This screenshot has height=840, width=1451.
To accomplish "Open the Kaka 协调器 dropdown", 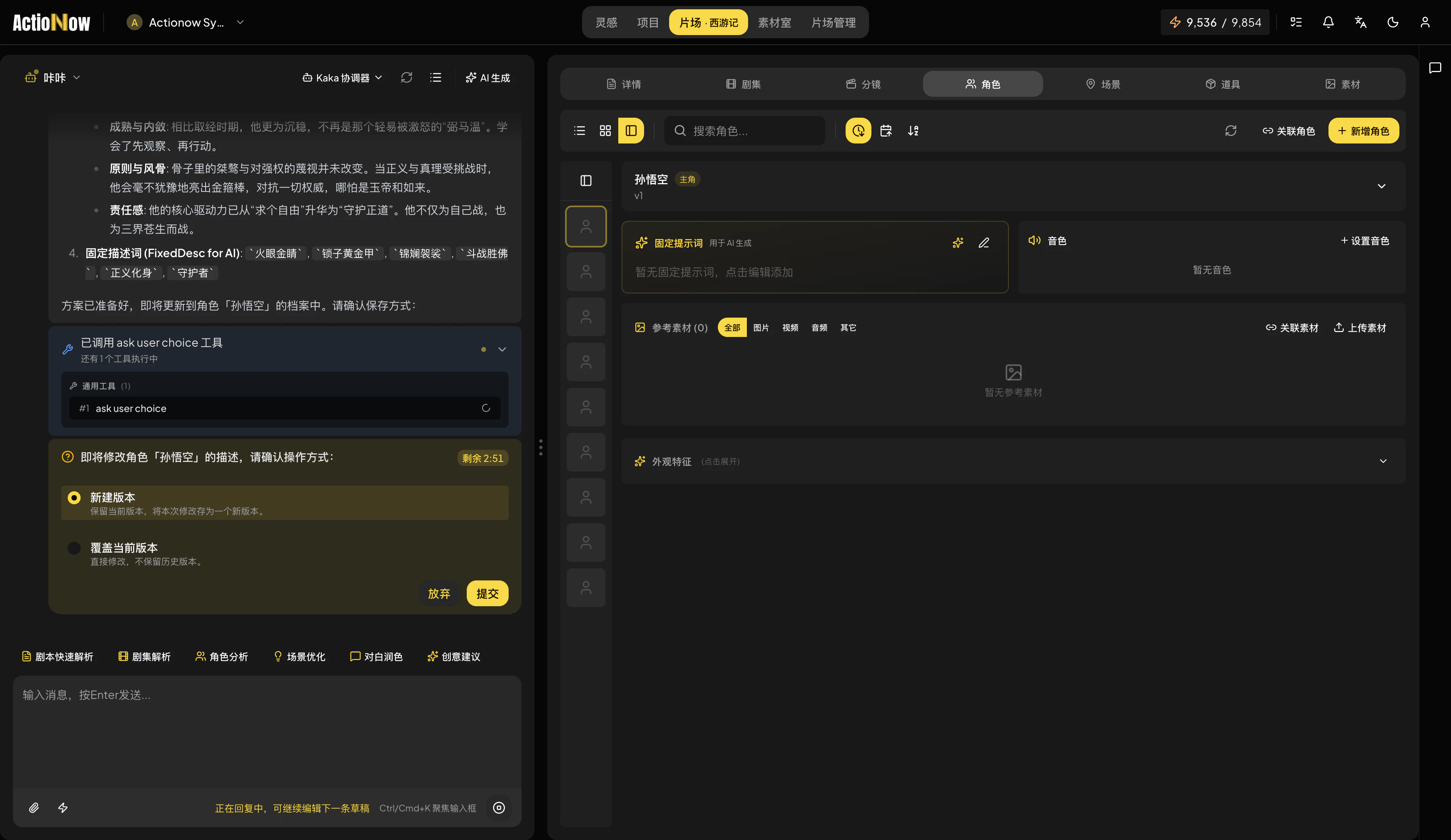I will tap(342, 78).
